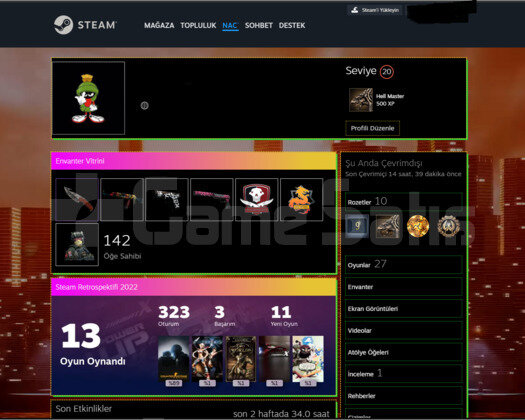The width and height of the screenshot is (525, 420).
Task: Select the white pistol skin showcase item
Action: [167, 200]
